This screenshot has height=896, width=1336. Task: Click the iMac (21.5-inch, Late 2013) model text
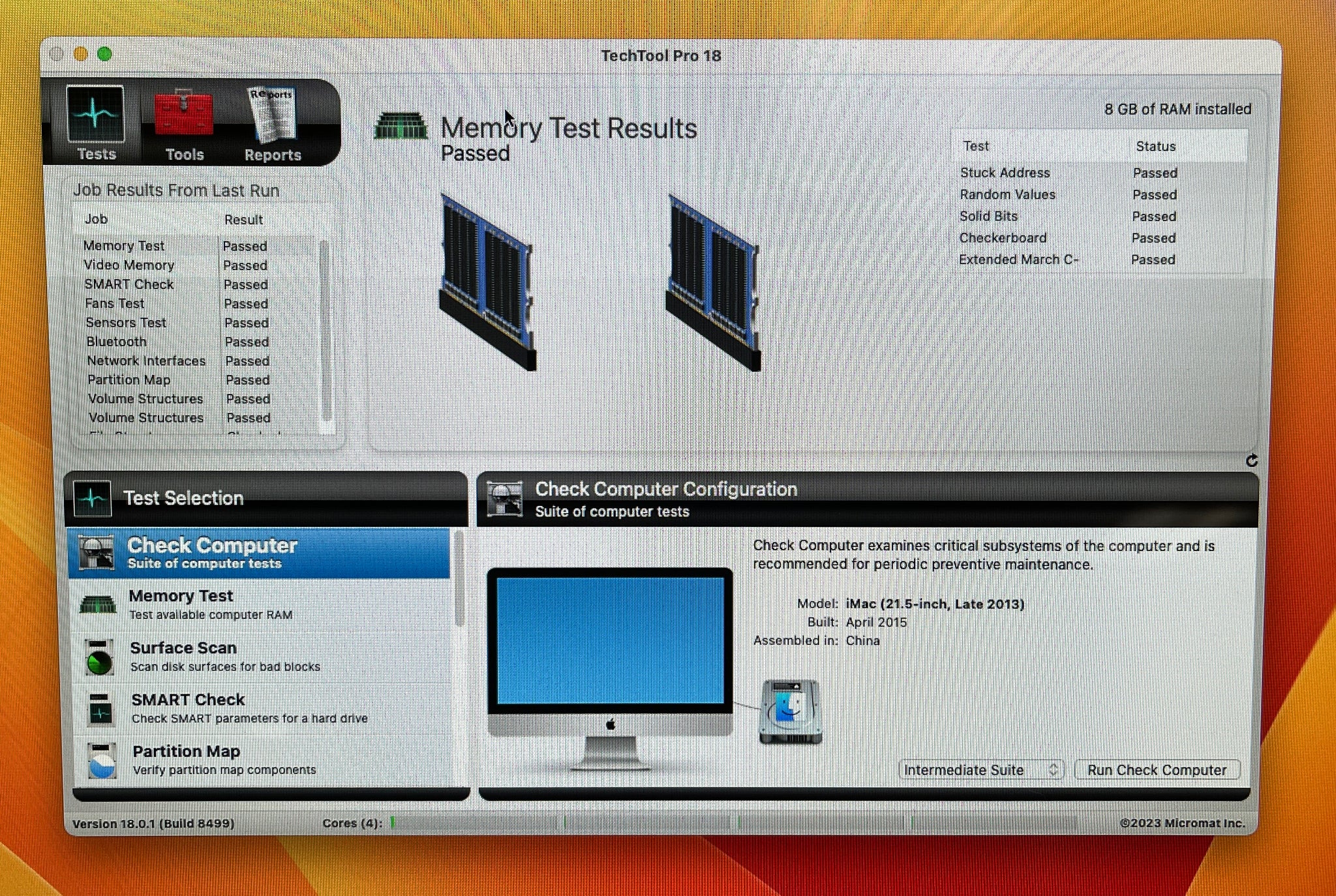pos(935,604)
